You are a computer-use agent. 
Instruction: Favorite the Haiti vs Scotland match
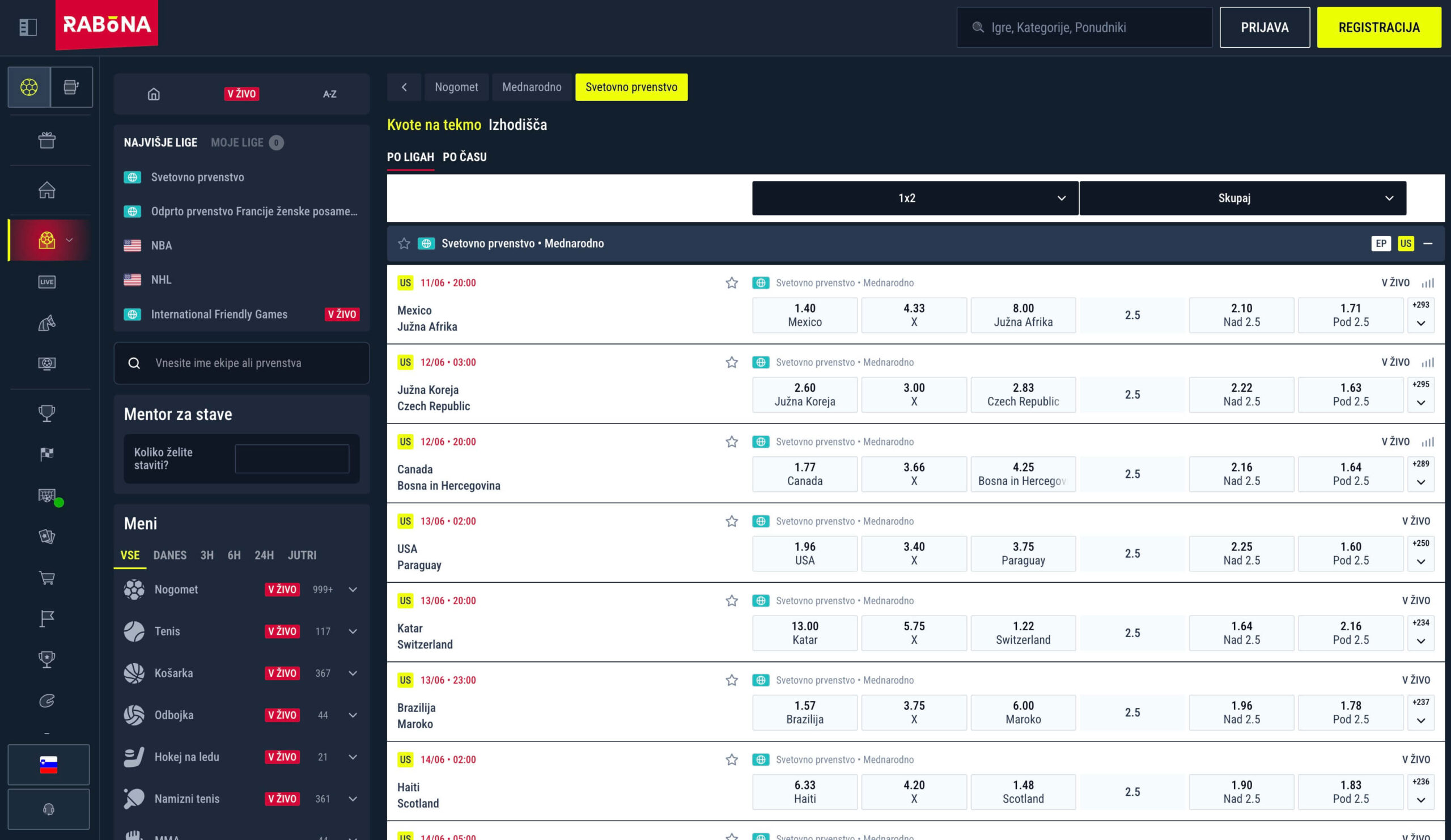click(732, 760)
